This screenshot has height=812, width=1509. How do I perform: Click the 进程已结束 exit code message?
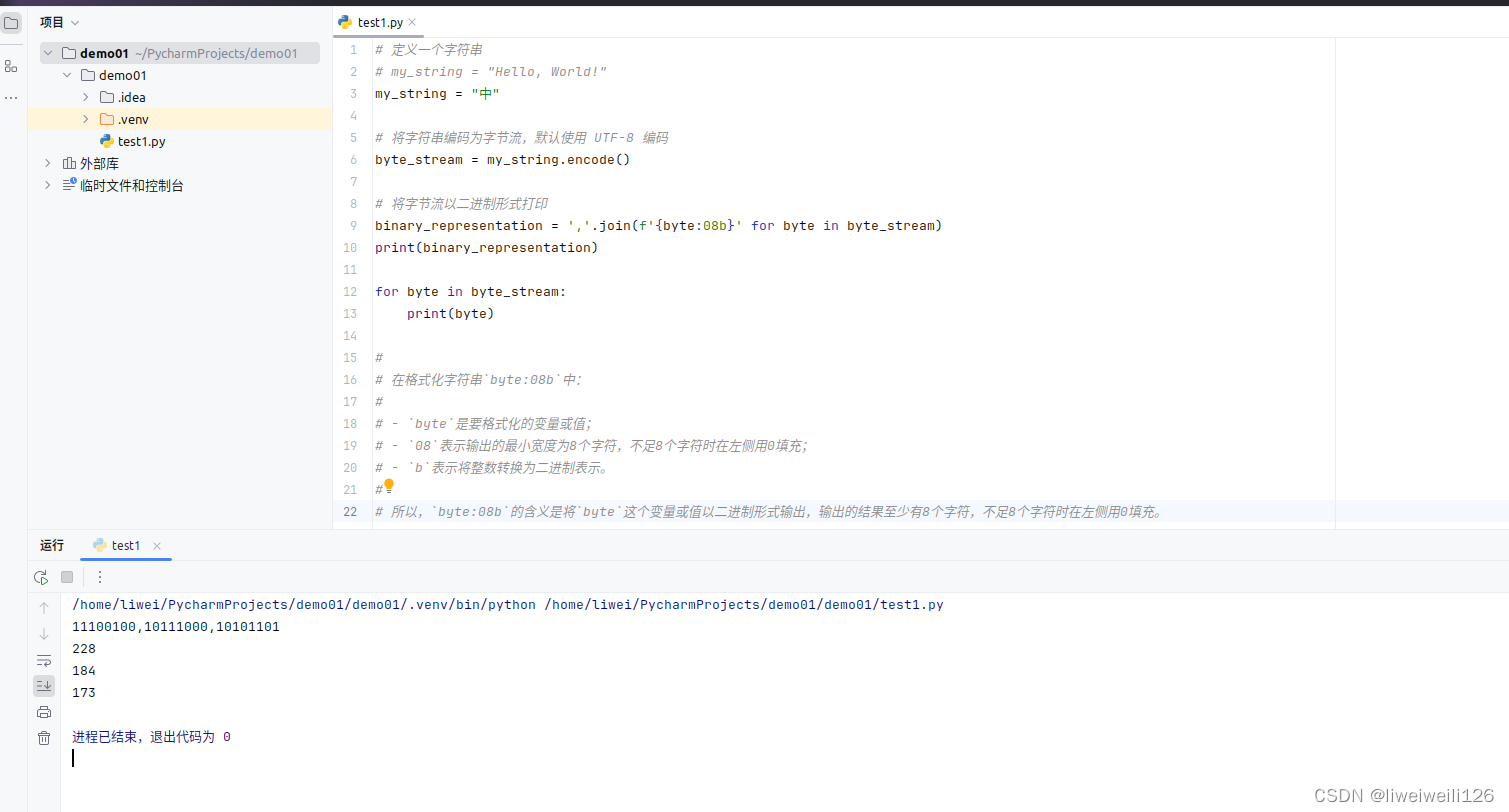tap(151, 737)
